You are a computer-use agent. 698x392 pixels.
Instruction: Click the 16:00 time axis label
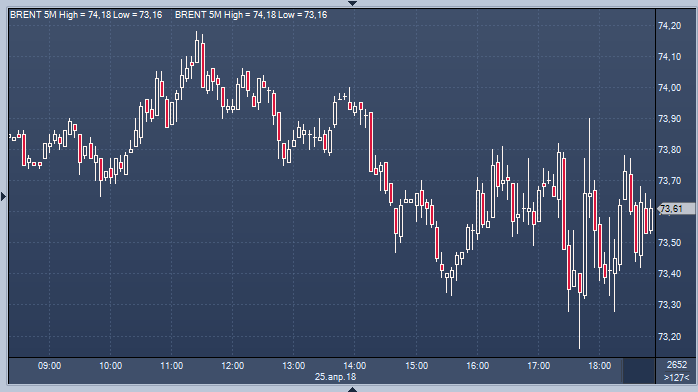pos(478,366)
